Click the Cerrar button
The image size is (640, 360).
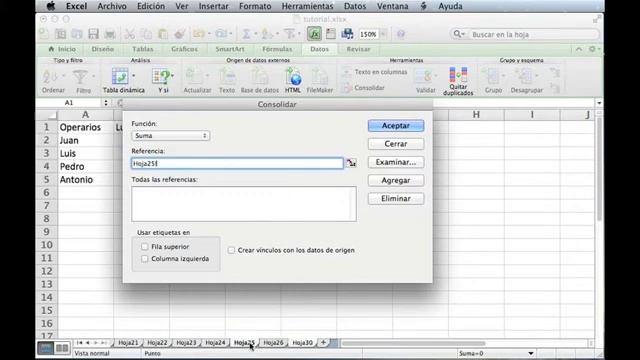tap(396, 144)
